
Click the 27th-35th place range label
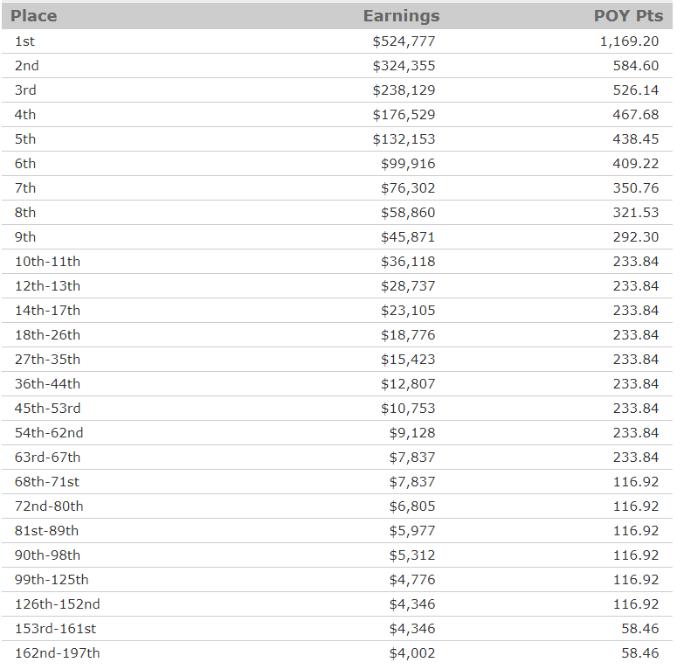[x=47, y=359]
